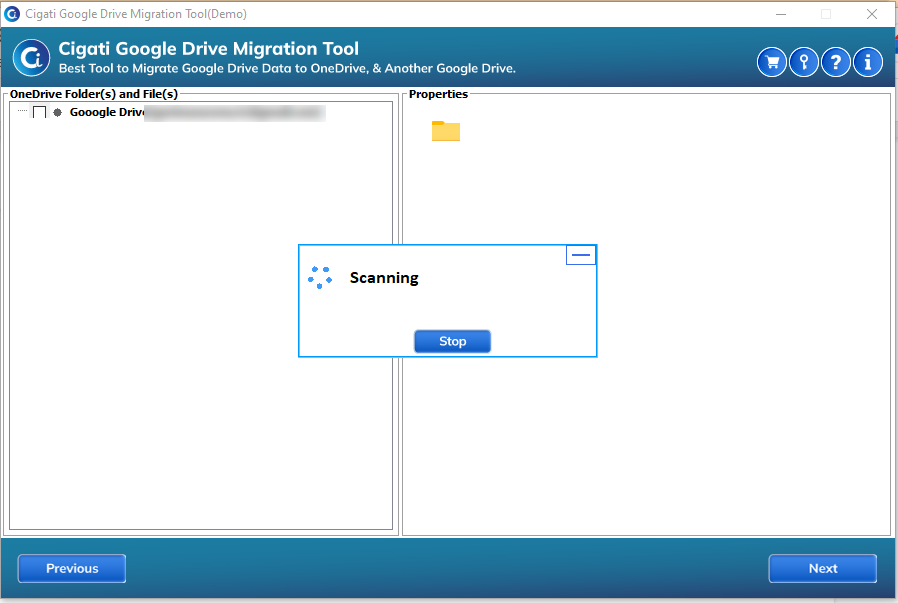The height and width of the screenshot is (603, 898).
Task: Click the Best Tool to Migrate tagline
Action: (x=287, y=69)
